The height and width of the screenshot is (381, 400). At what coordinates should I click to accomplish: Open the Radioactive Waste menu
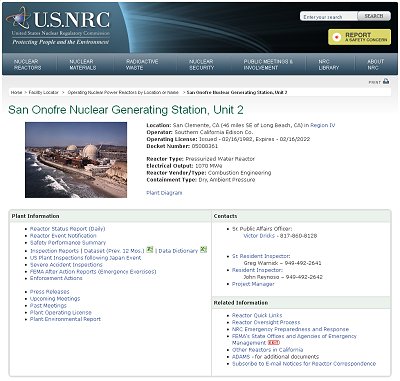tap(142, 65)
